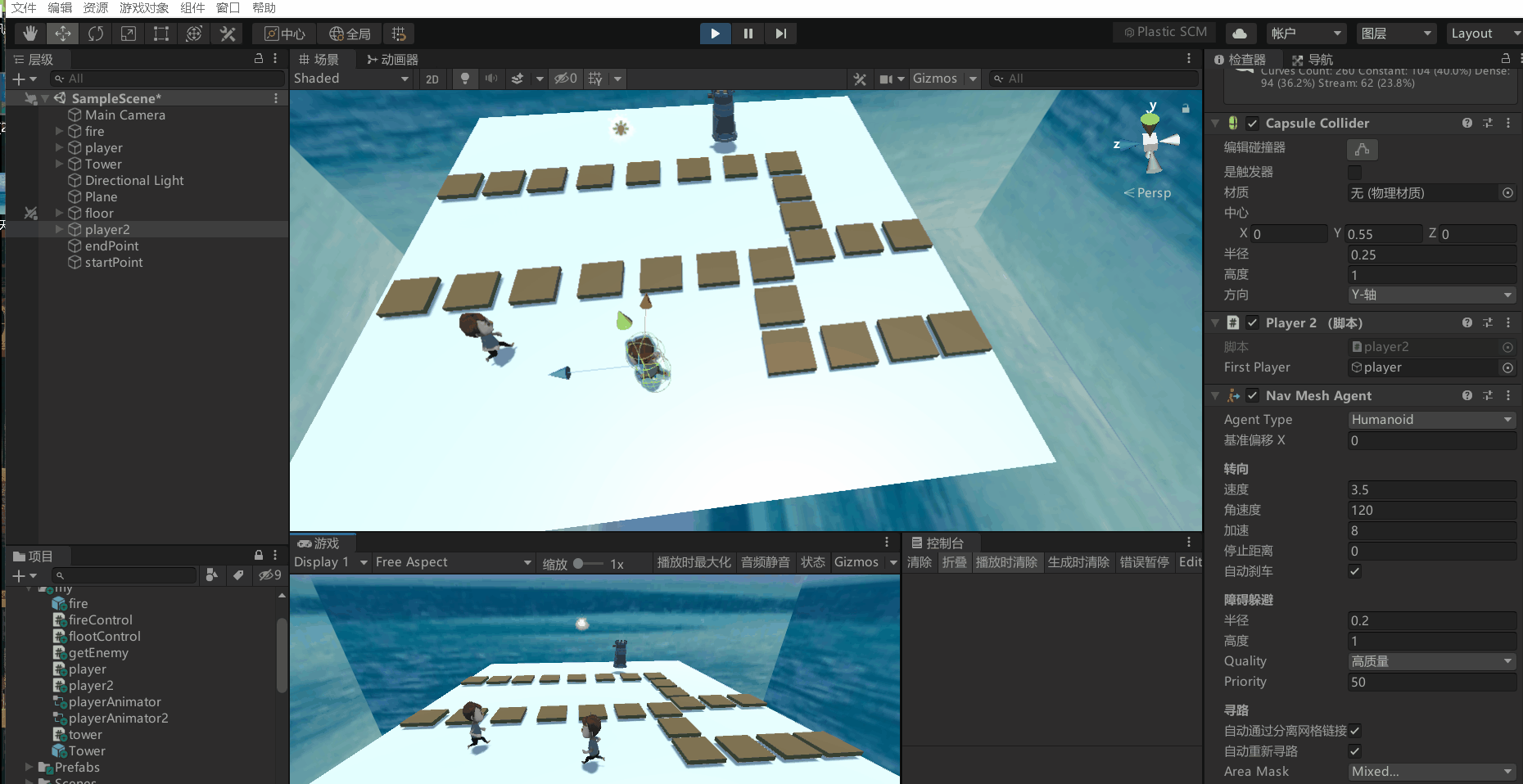The image size is (1523, 784).
Task: Toggle Maximize on Play
Action: [x=694, y=562]
